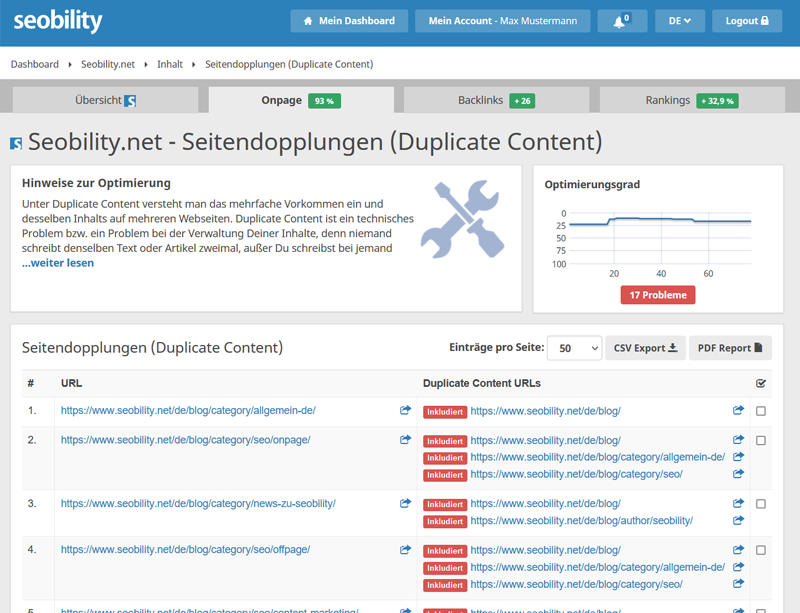The height and width of the screenshot is (613, 800).
Task: Switch to the Übersicht tab
Action: [105, 100]
